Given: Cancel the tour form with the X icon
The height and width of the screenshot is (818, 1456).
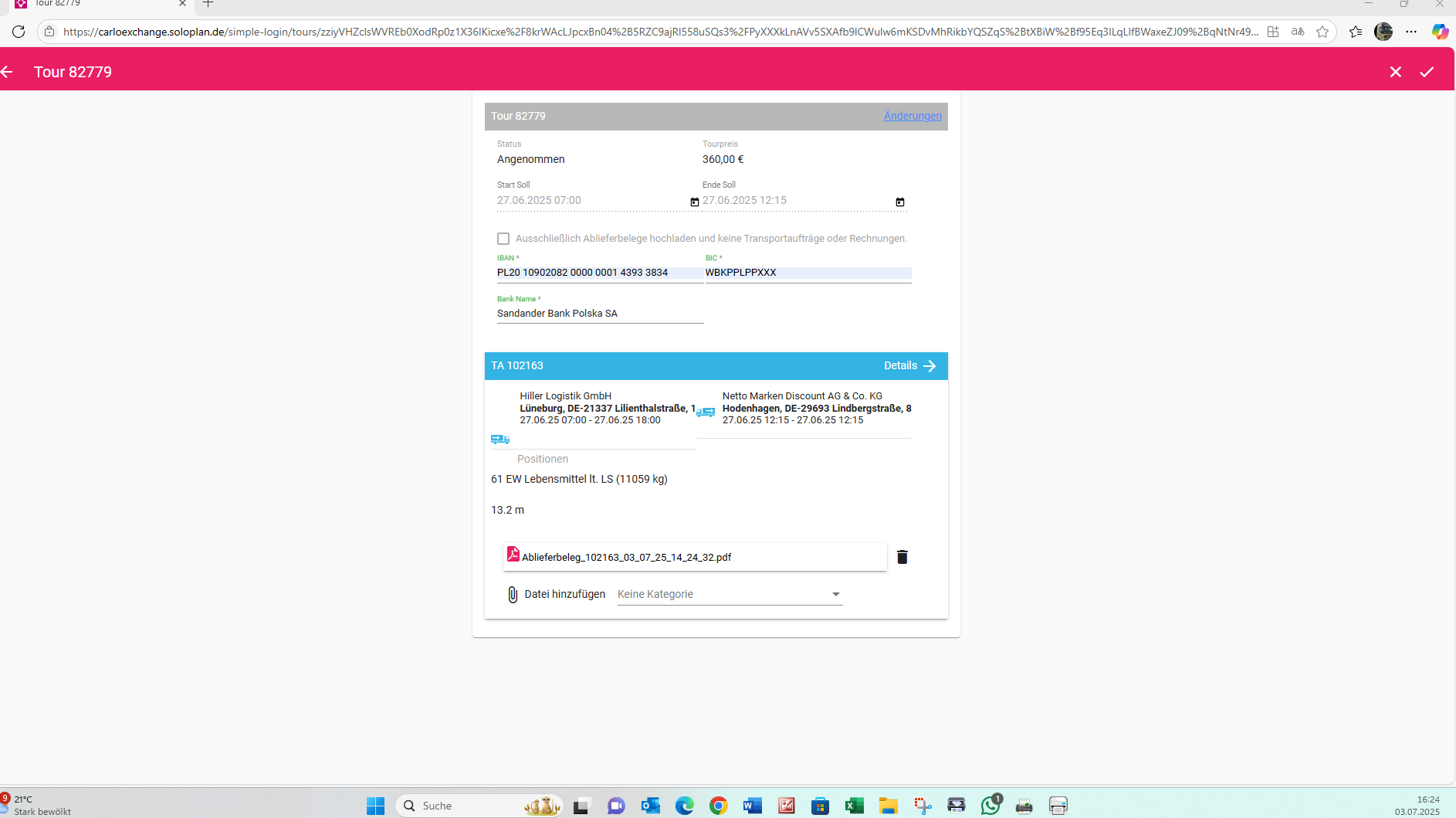Looking at the screenshot, I should click(1396, 72).
